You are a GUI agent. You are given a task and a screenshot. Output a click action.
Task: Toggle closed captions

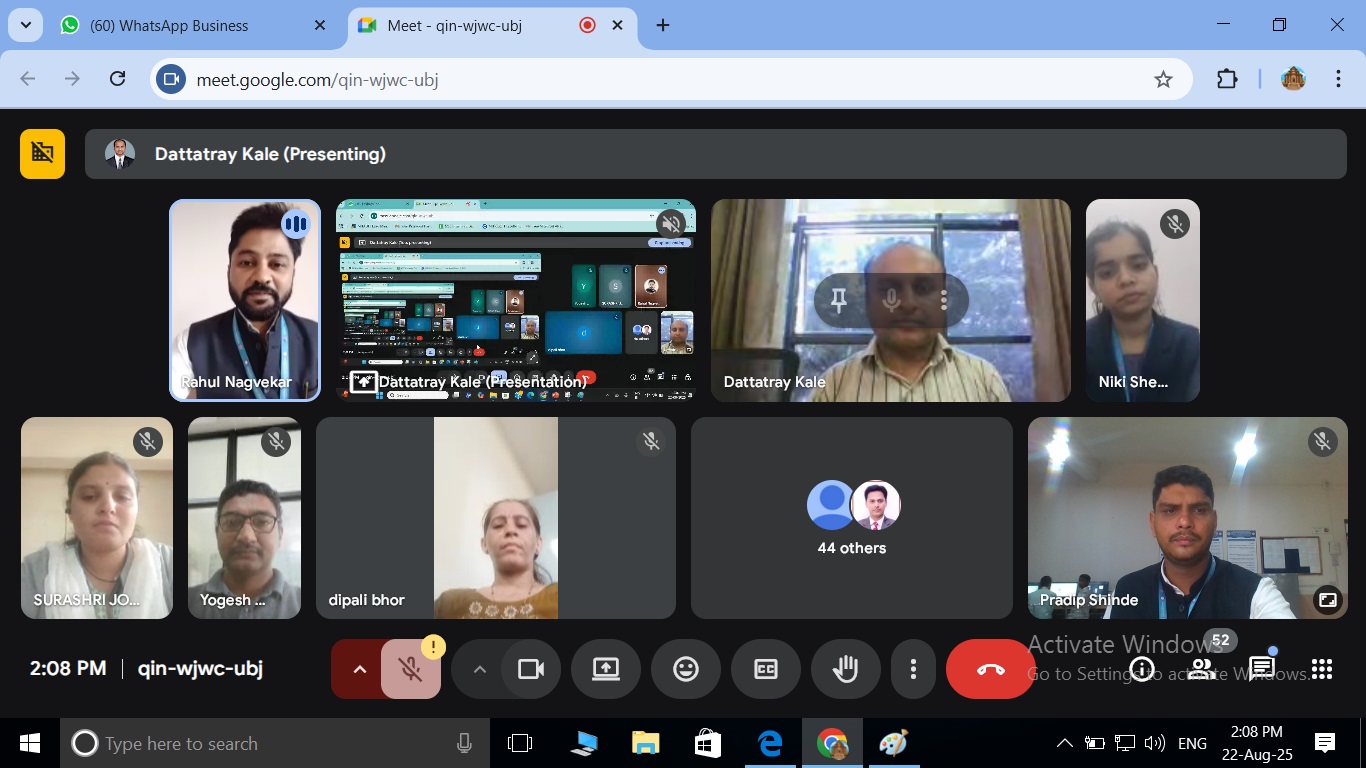(x=766, y=669)
